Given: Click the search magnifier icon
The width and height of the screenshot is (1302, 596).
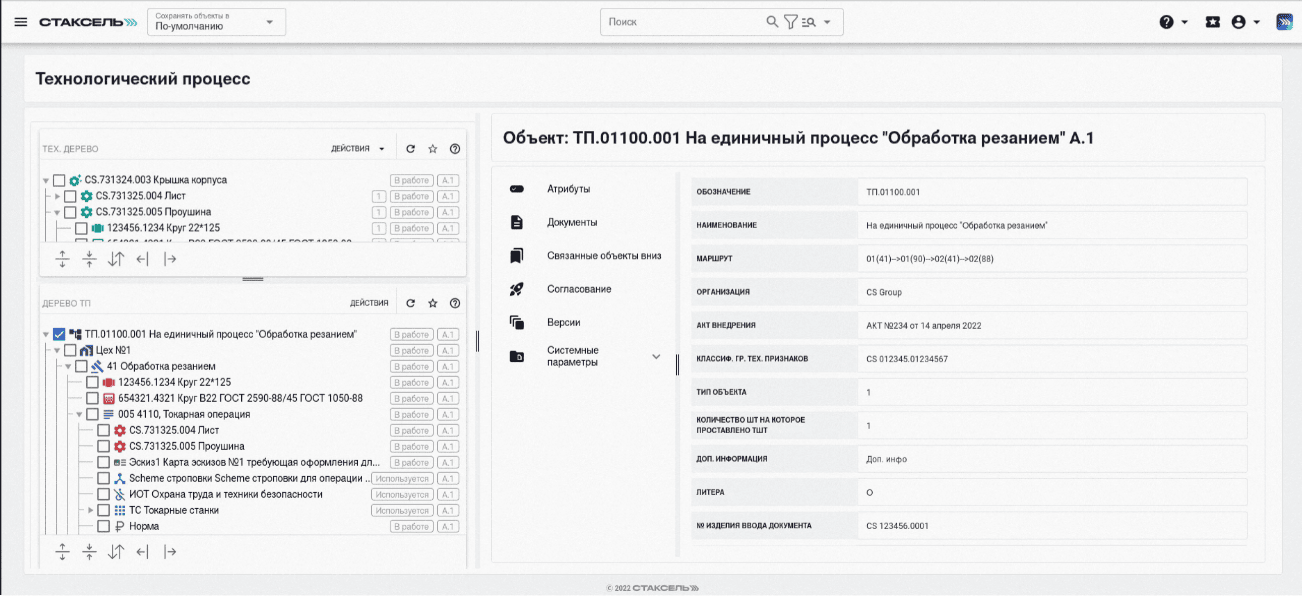Looking at the screenshot, I should (772, 22).
